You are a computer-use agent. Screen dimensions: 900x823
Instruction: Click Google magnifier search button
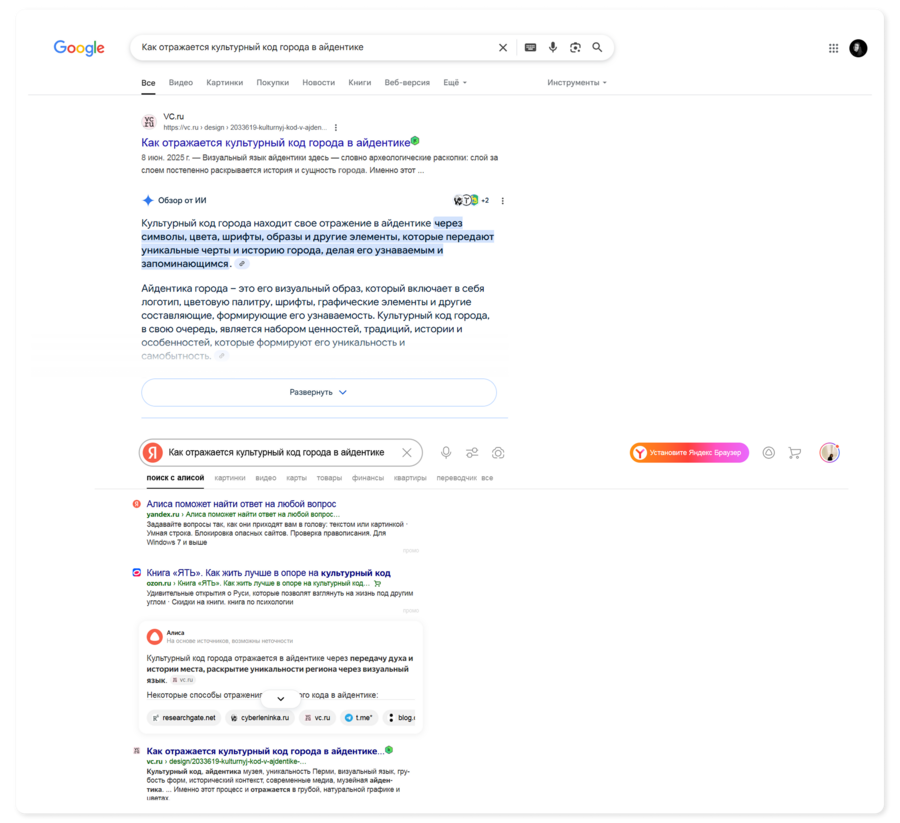coord(598,48)
